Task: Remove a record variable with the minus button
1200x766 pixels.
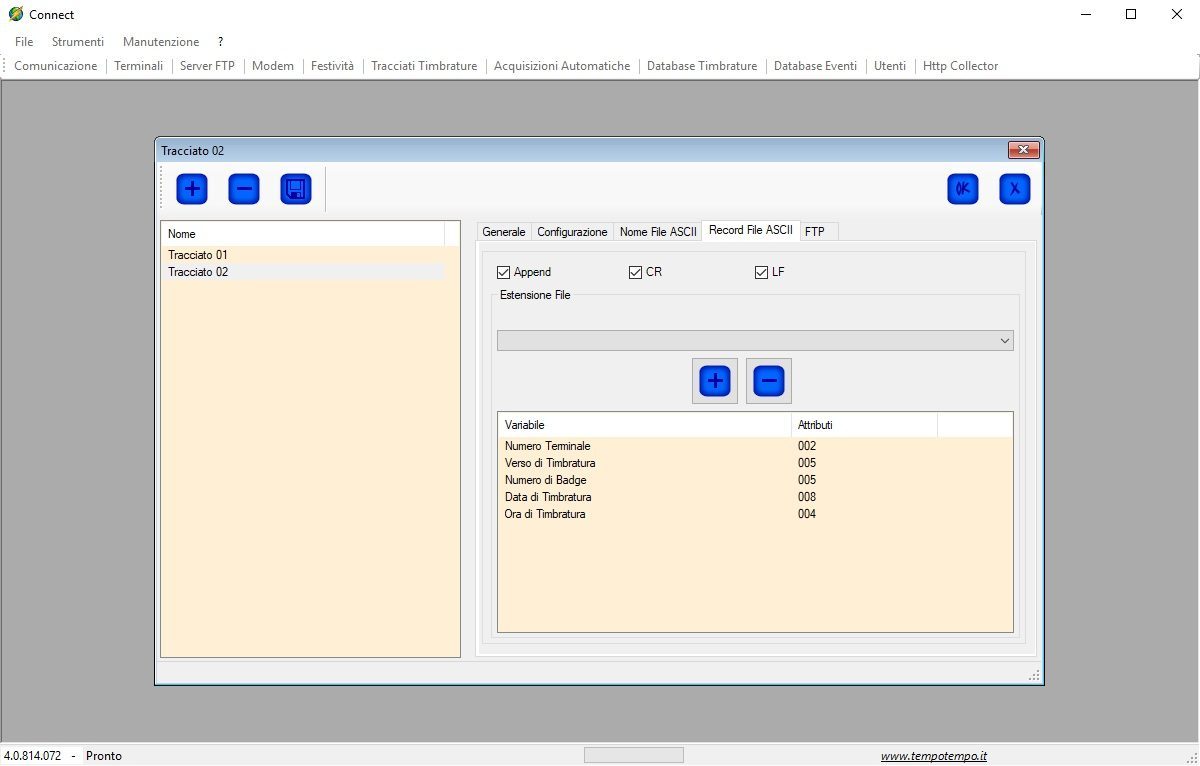Action: [769, 381]
